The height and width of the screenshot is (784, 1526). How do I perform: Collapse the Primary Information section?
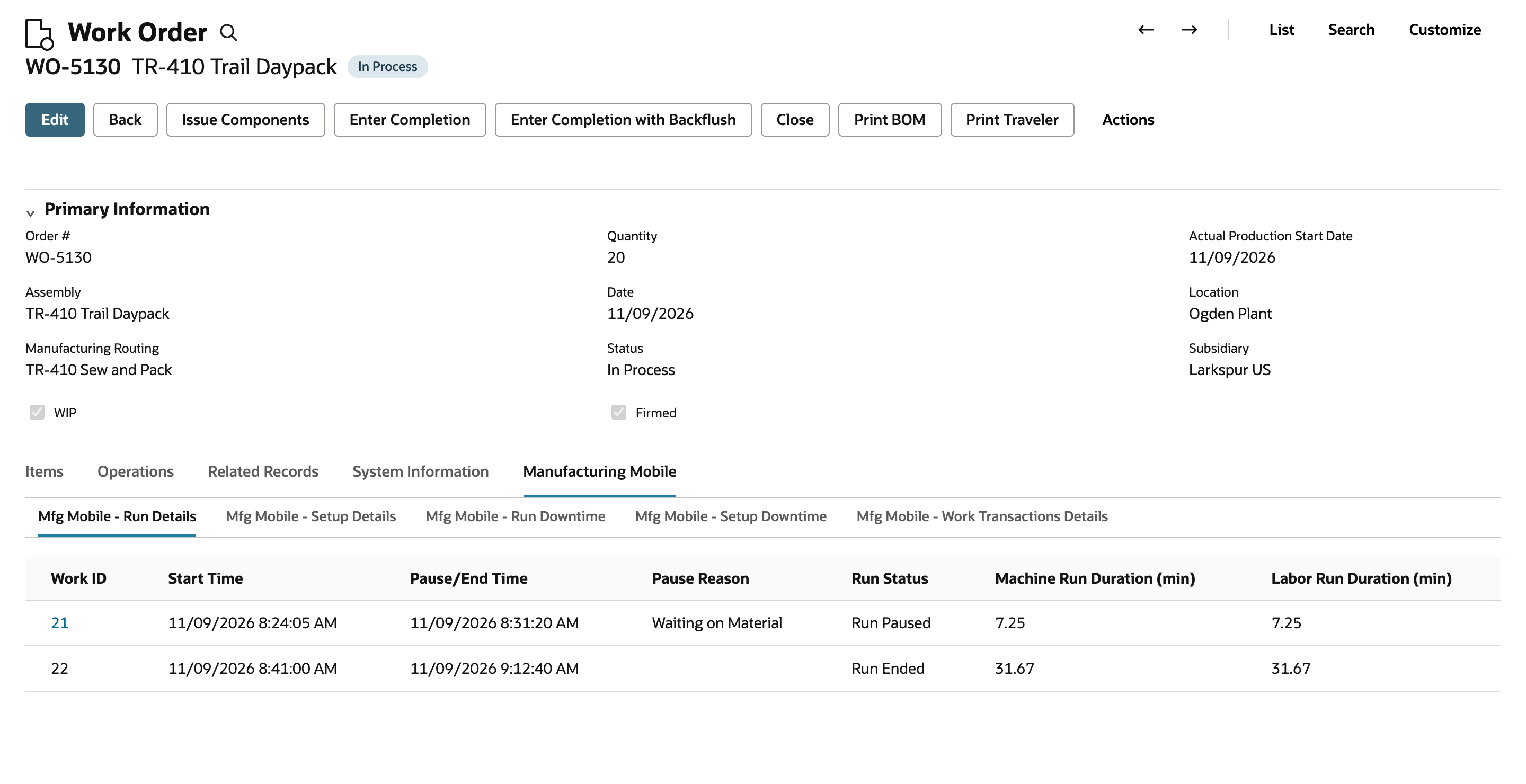click(x=30, y=213)
